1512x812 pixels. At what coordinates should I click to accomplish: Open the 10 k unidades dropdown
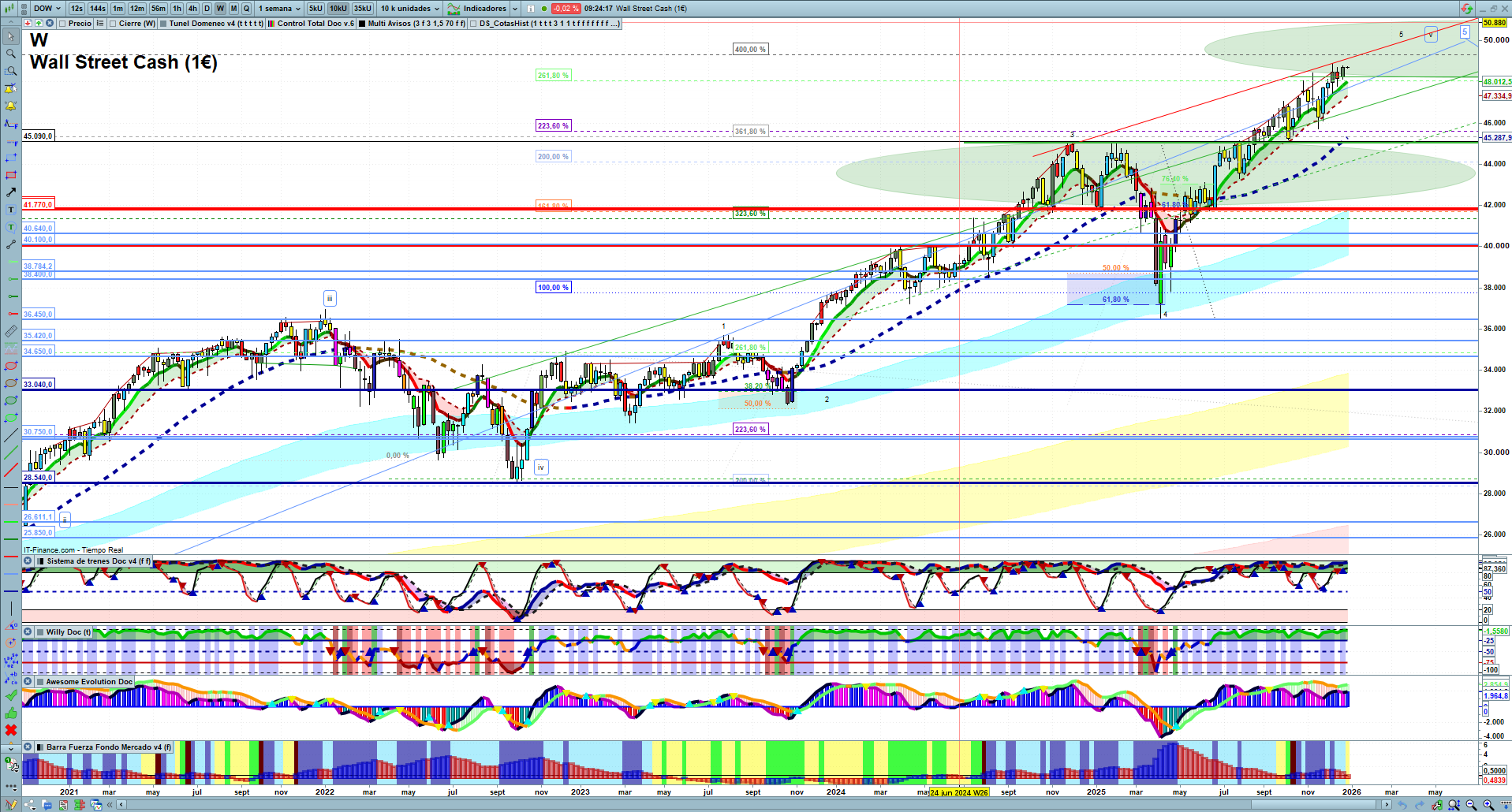pos(410,9)
